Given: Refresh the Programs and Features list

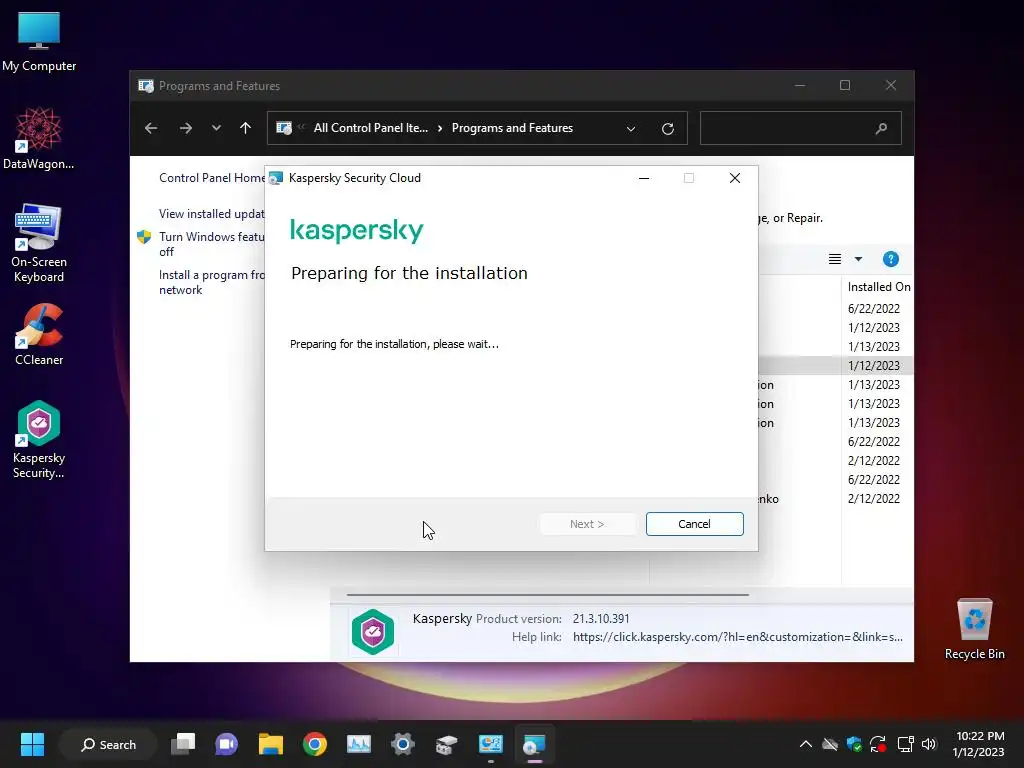Looking at the screenshot, I should click(667, 129).
